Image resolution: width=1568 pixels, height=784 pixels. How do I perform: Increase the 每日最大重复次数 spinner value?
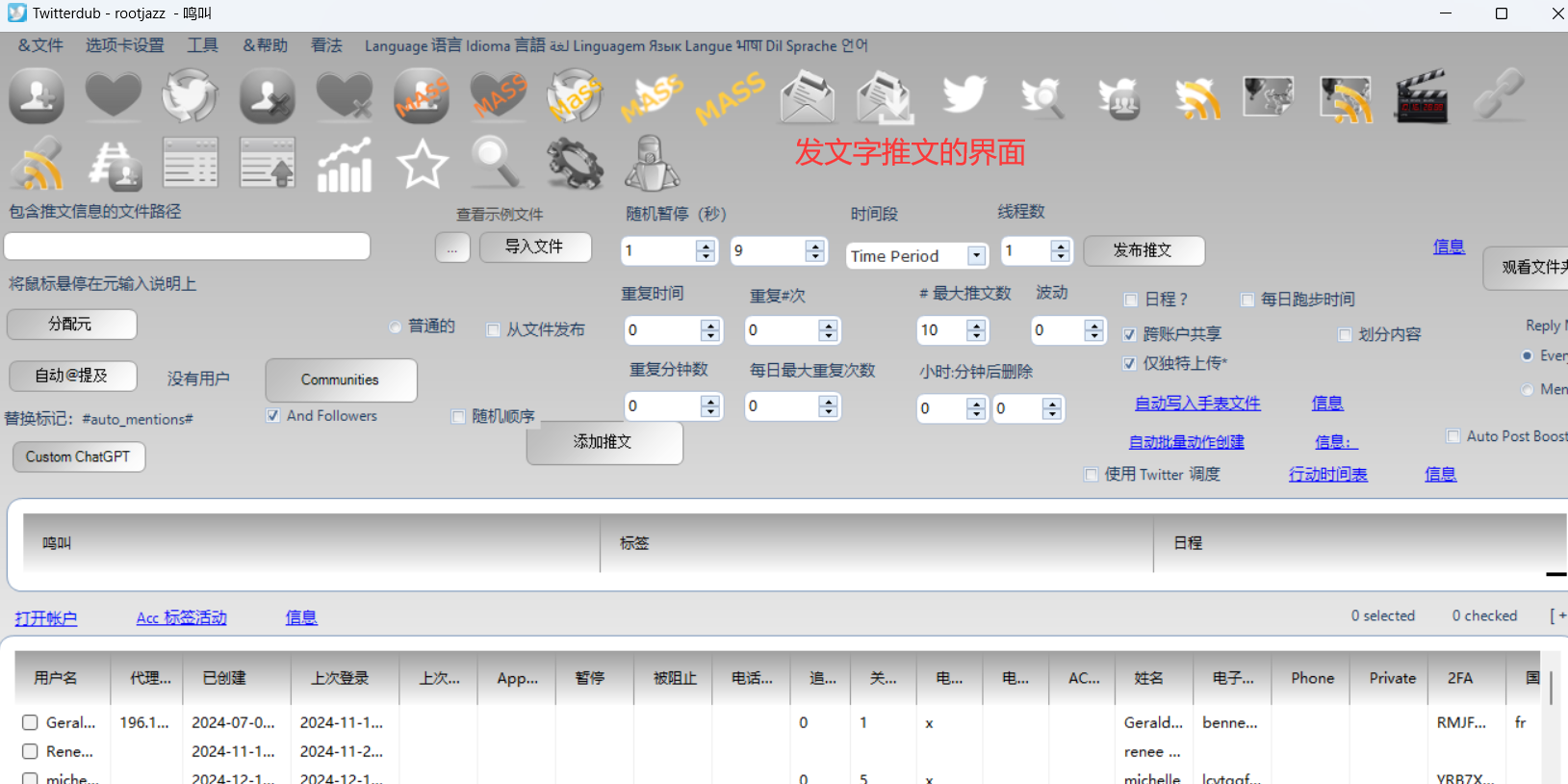[x=829, y=401]
